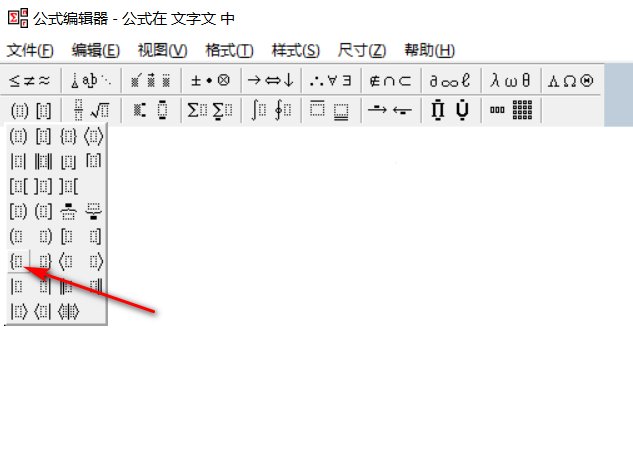Insert angle brackets fence template from palette
This screenshot has height=465, width=633.
[93, 137]
